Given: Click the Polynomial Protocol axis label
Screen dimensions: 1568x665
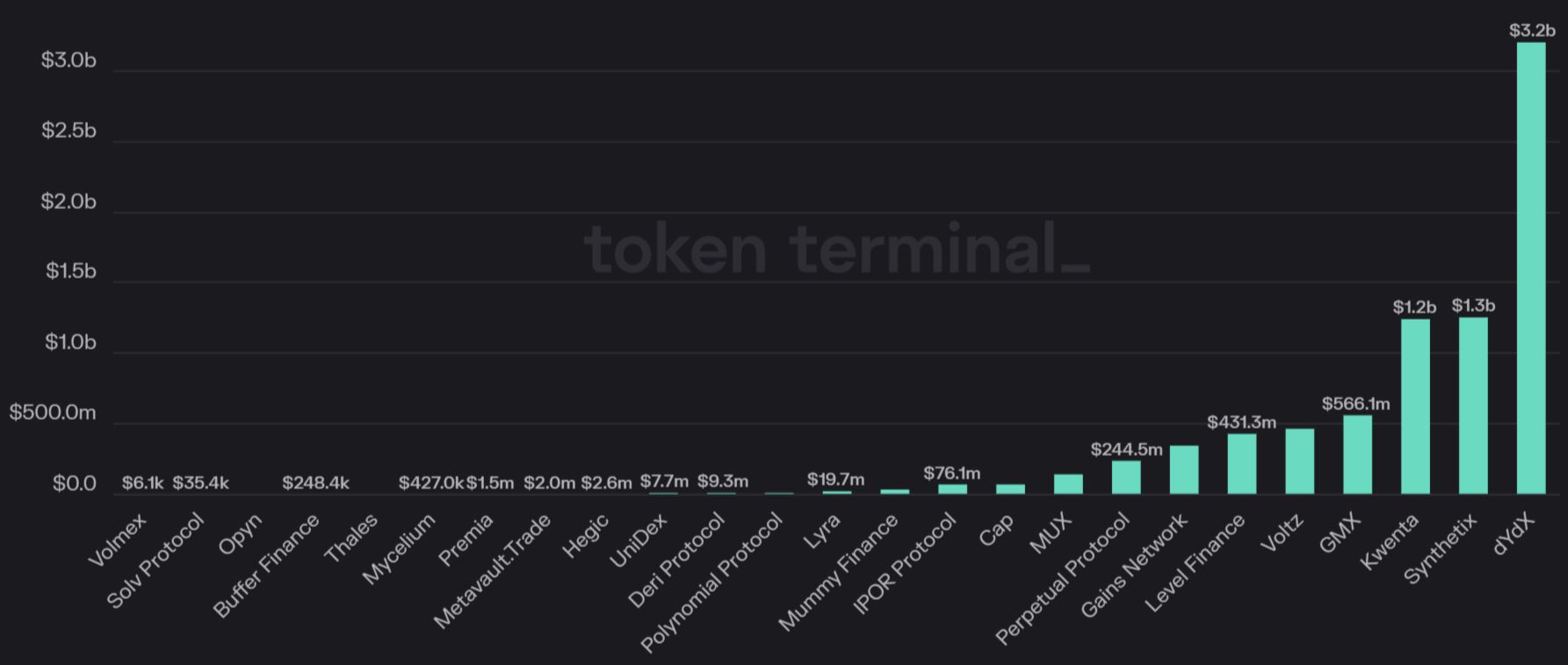Looking at the screenshot, I should (x=712, y=582).
